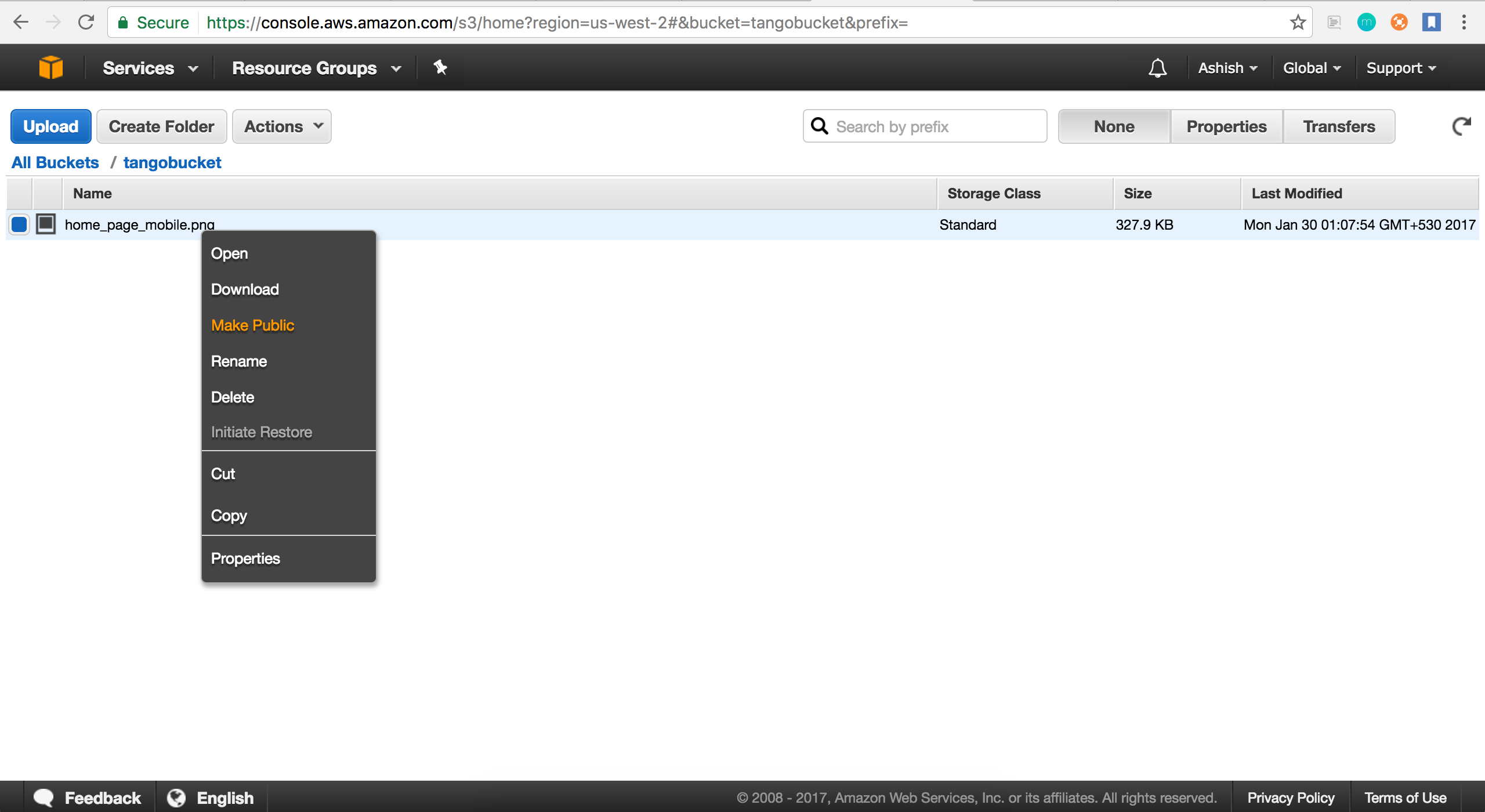
Task: Click the image file type icon
Action: click(x=46, y=224)
